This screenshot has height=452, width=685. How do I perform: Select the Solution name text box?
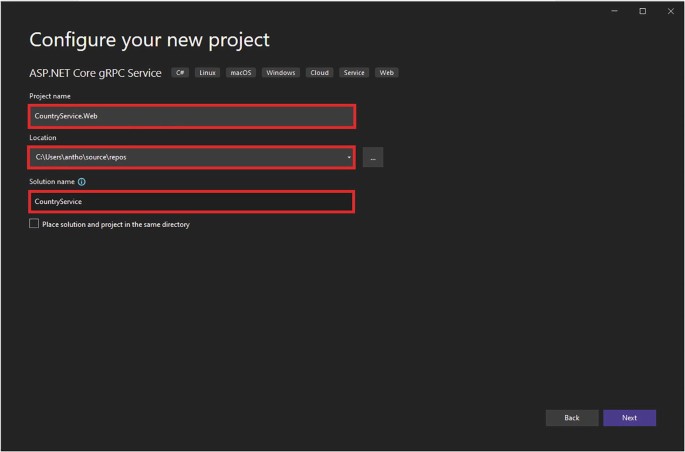(192, 201)
